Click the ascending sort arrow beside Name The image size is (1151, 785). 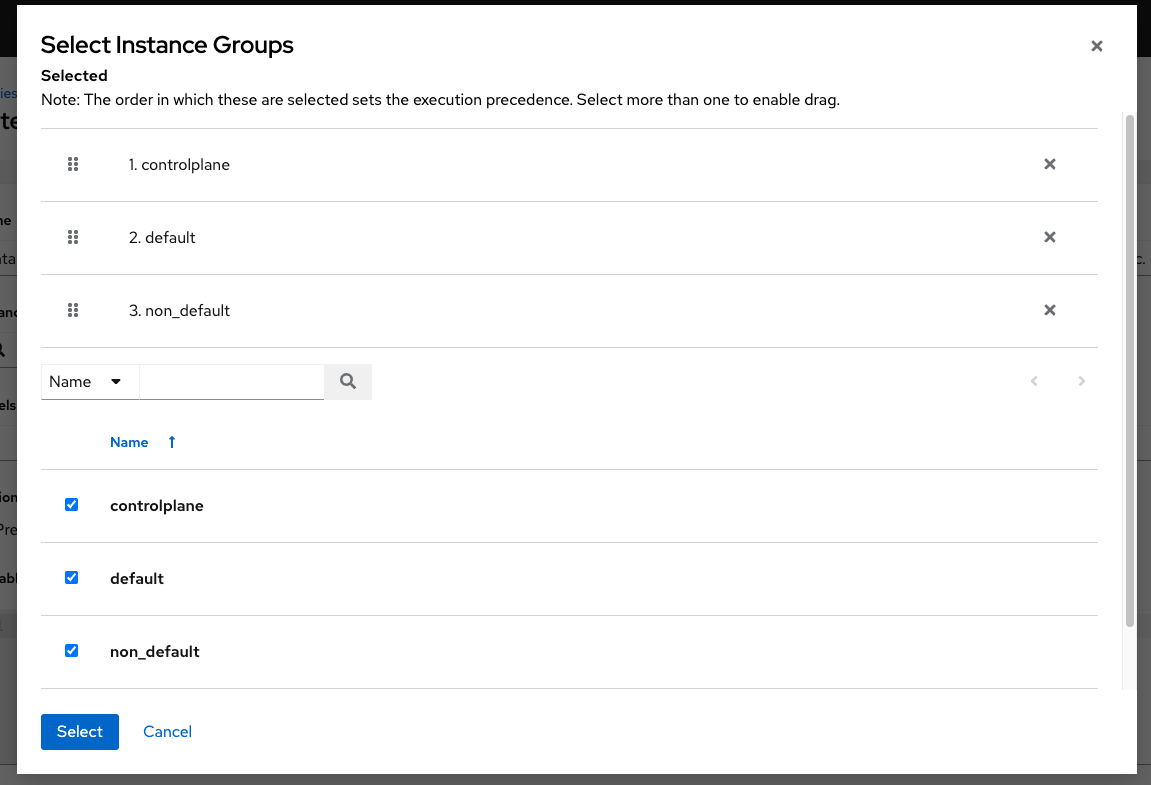click(171, 441)
